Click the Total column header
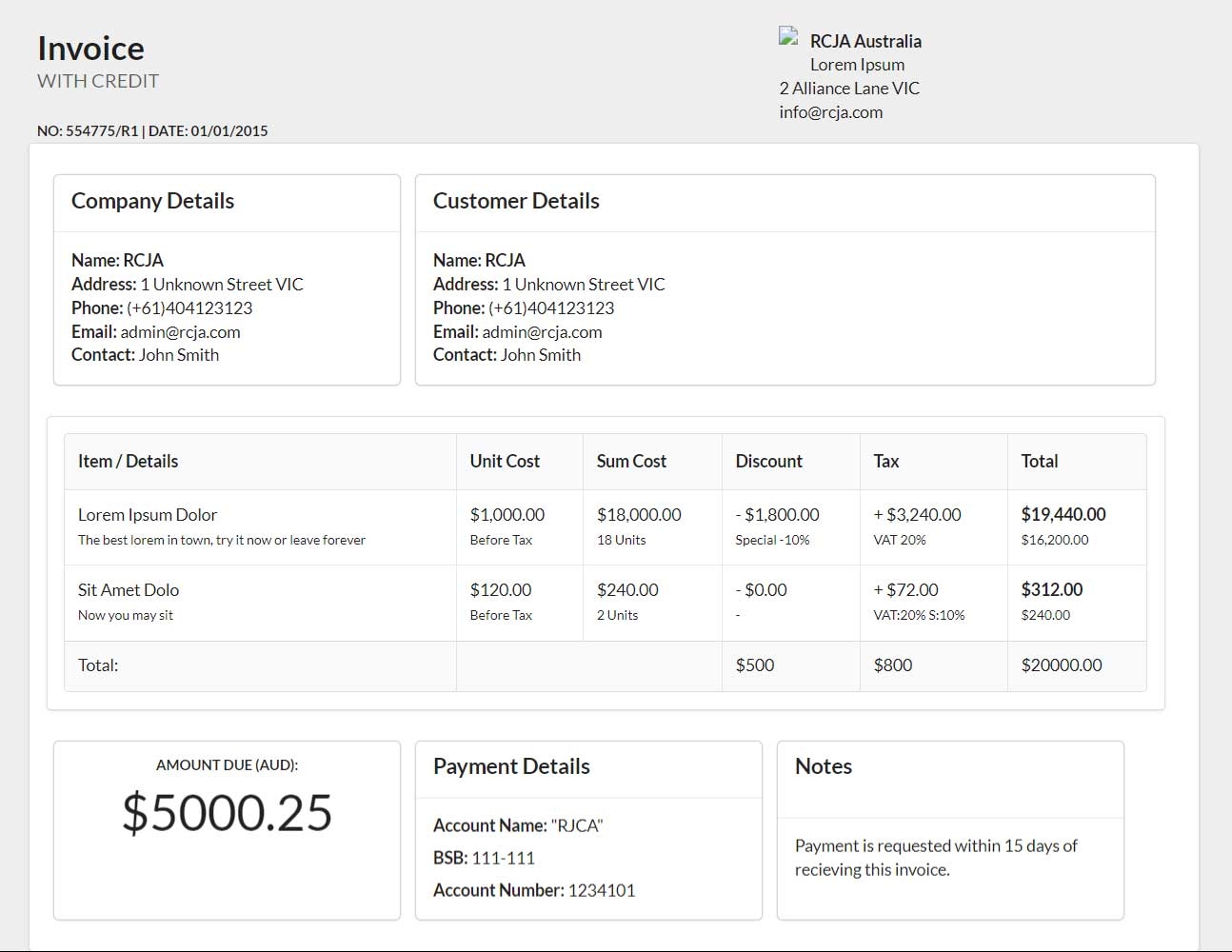 tap(1039, 461)
